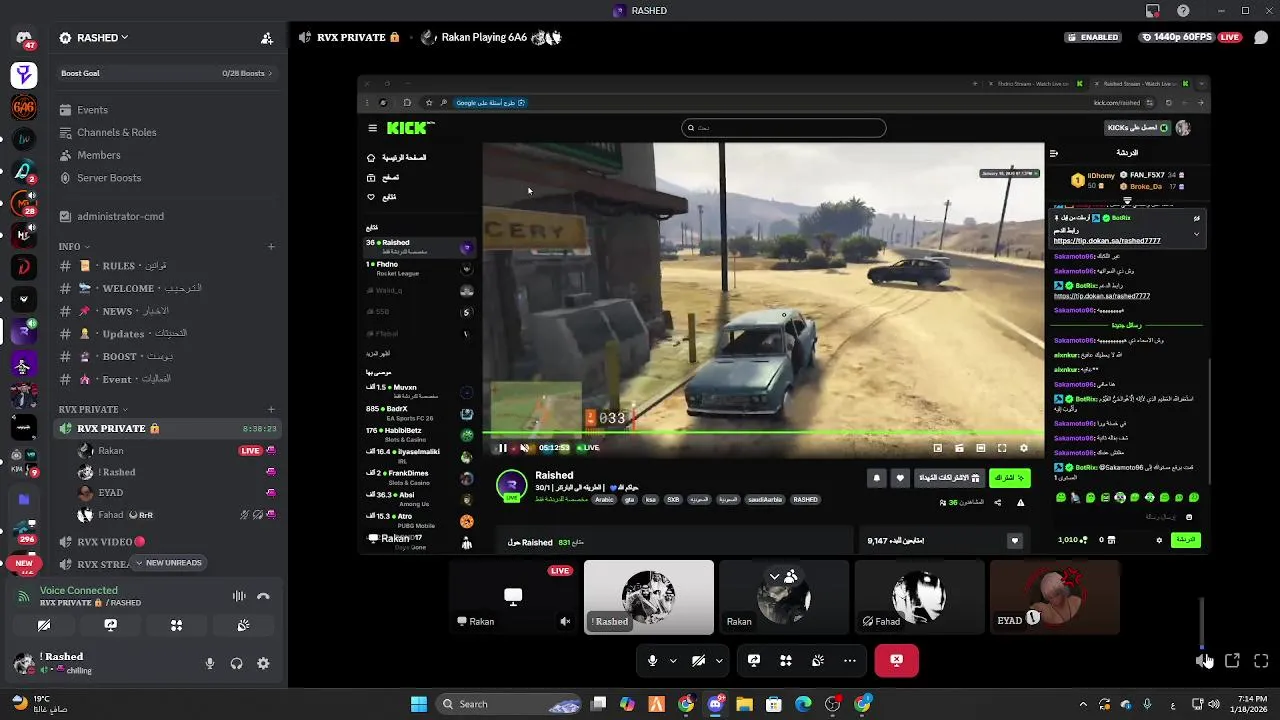This screenshot has height=720, width=1280.
Task: Jump to NEW UNREADS
Action: (x=168, y=563)
